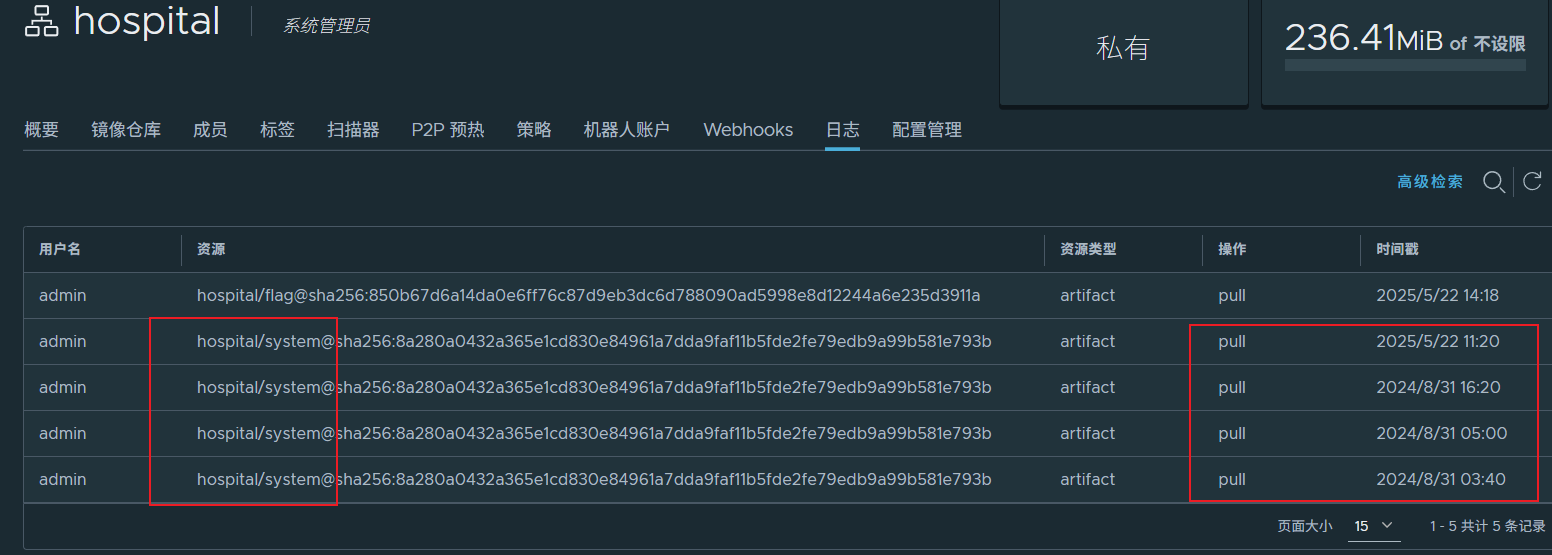This screenshot has width=1552, height=555.
Task: Switch to the 概要 tab
Action: pos(42,130)
